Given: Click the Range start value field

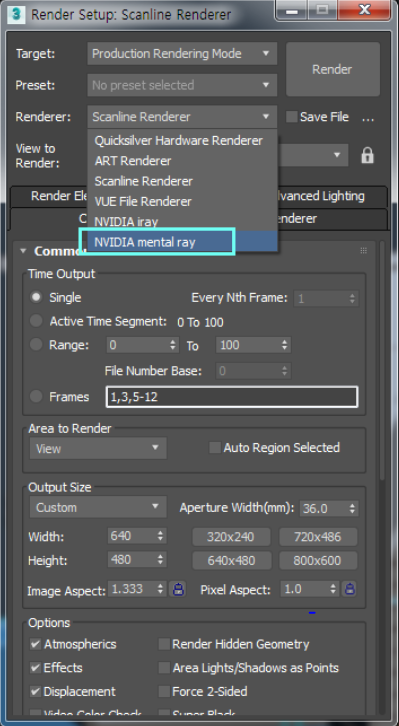Looking at the screenshot, I should coord(138,345).
